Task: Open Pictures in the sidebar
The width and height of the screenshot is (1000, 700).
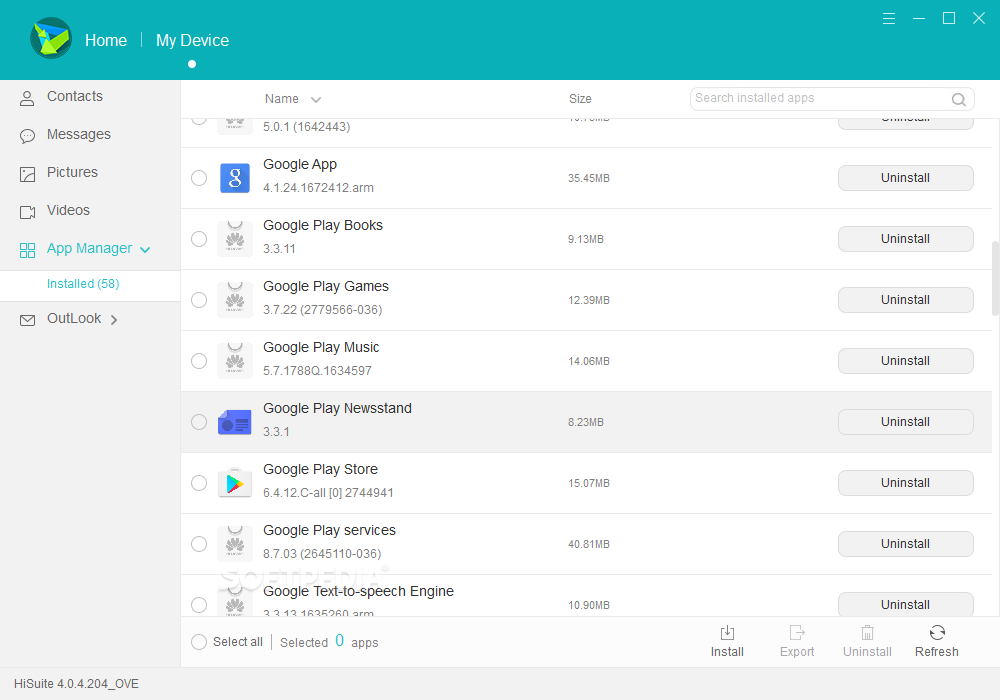Action: pyautogui.click(x=90, y=173)
